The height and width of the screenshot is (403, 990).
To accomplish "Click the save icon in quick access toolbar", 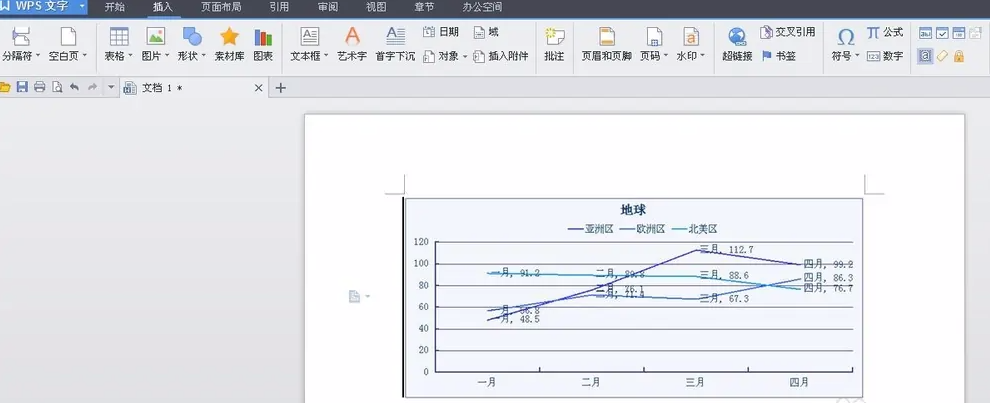I will 22,88.
